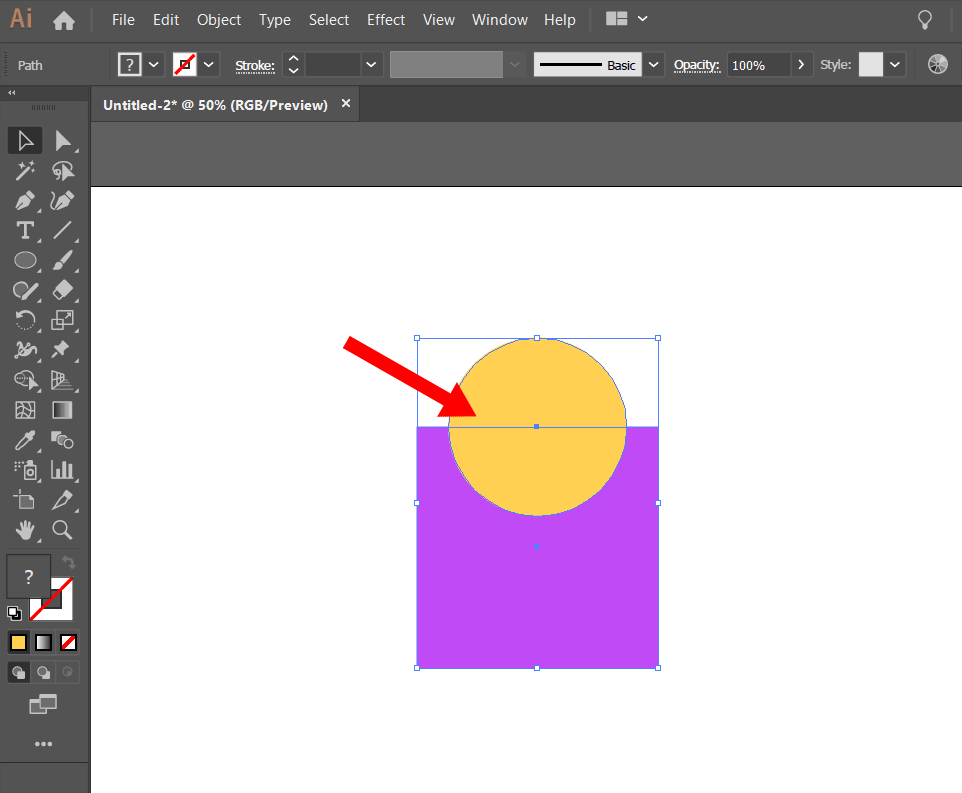
Task: Open the stroke weight dropdown
Action: click(370, 64)
